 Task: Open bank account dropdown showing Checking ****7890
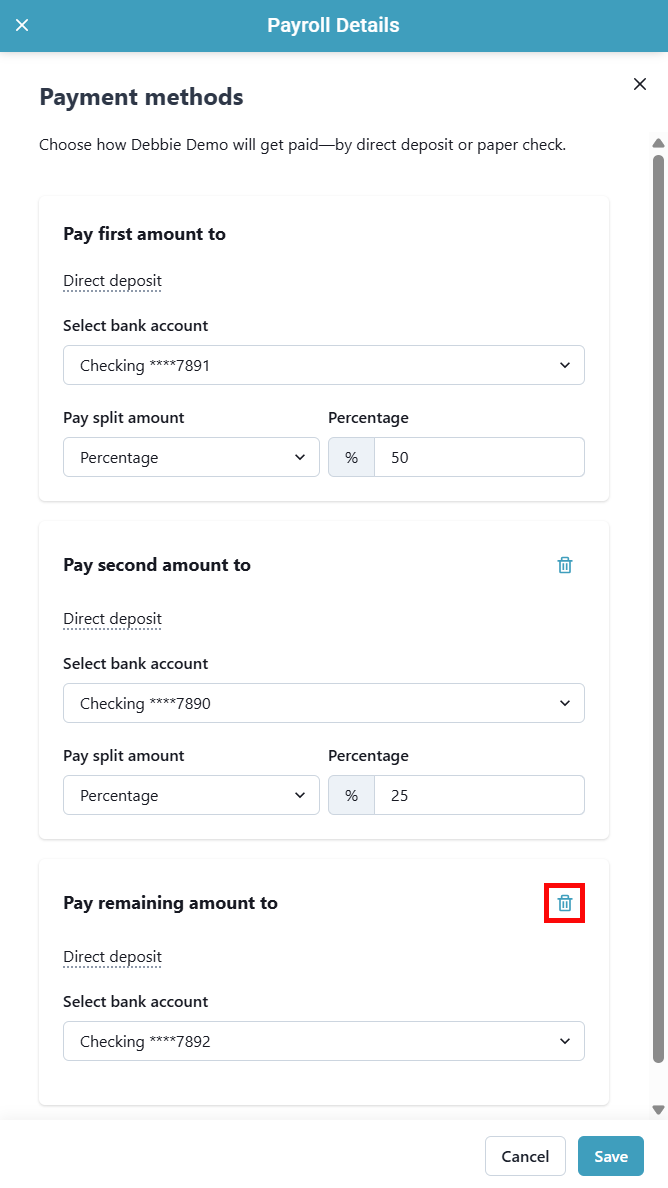[324, 704]
